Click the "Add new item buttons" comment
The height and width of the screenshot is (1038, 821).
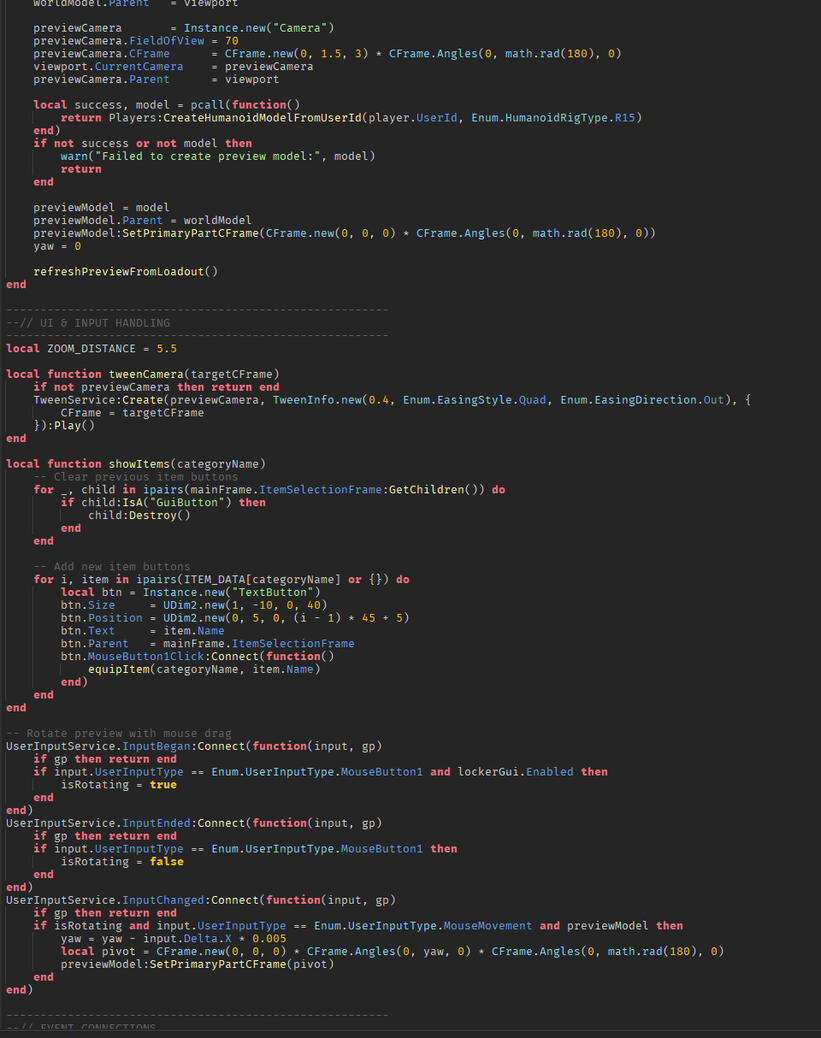(x=112, y=567)
